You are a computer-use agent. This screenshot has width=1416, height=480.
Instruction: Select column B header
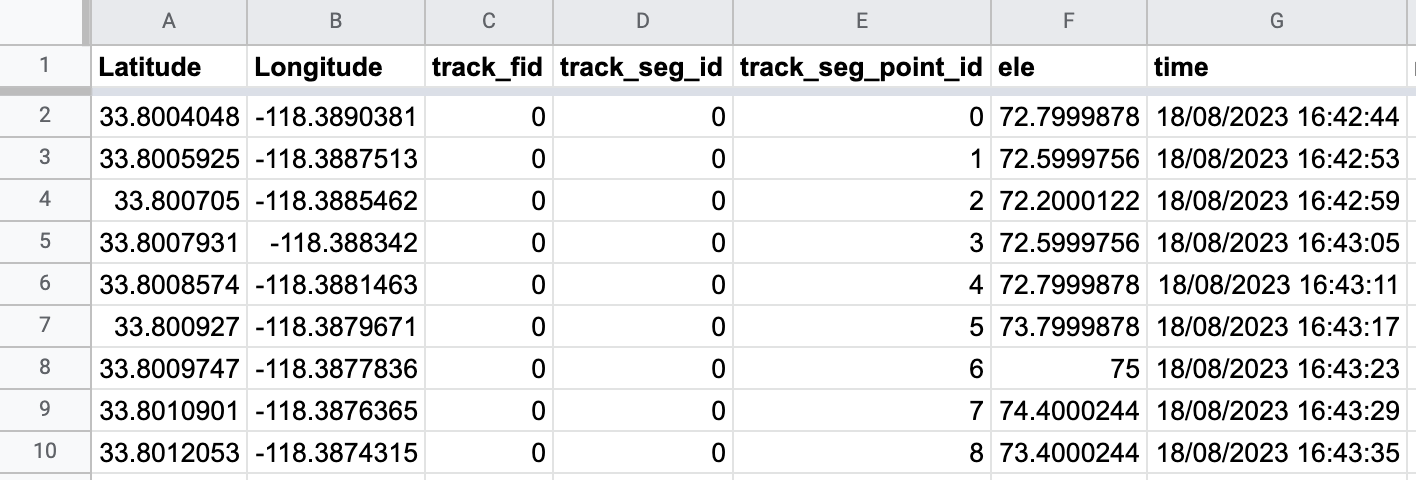point(336,21)
